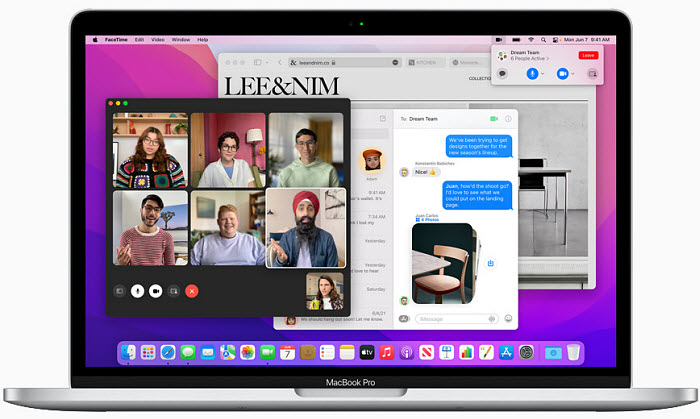Open Edit menu
The image size is (700, 419).
139,40
